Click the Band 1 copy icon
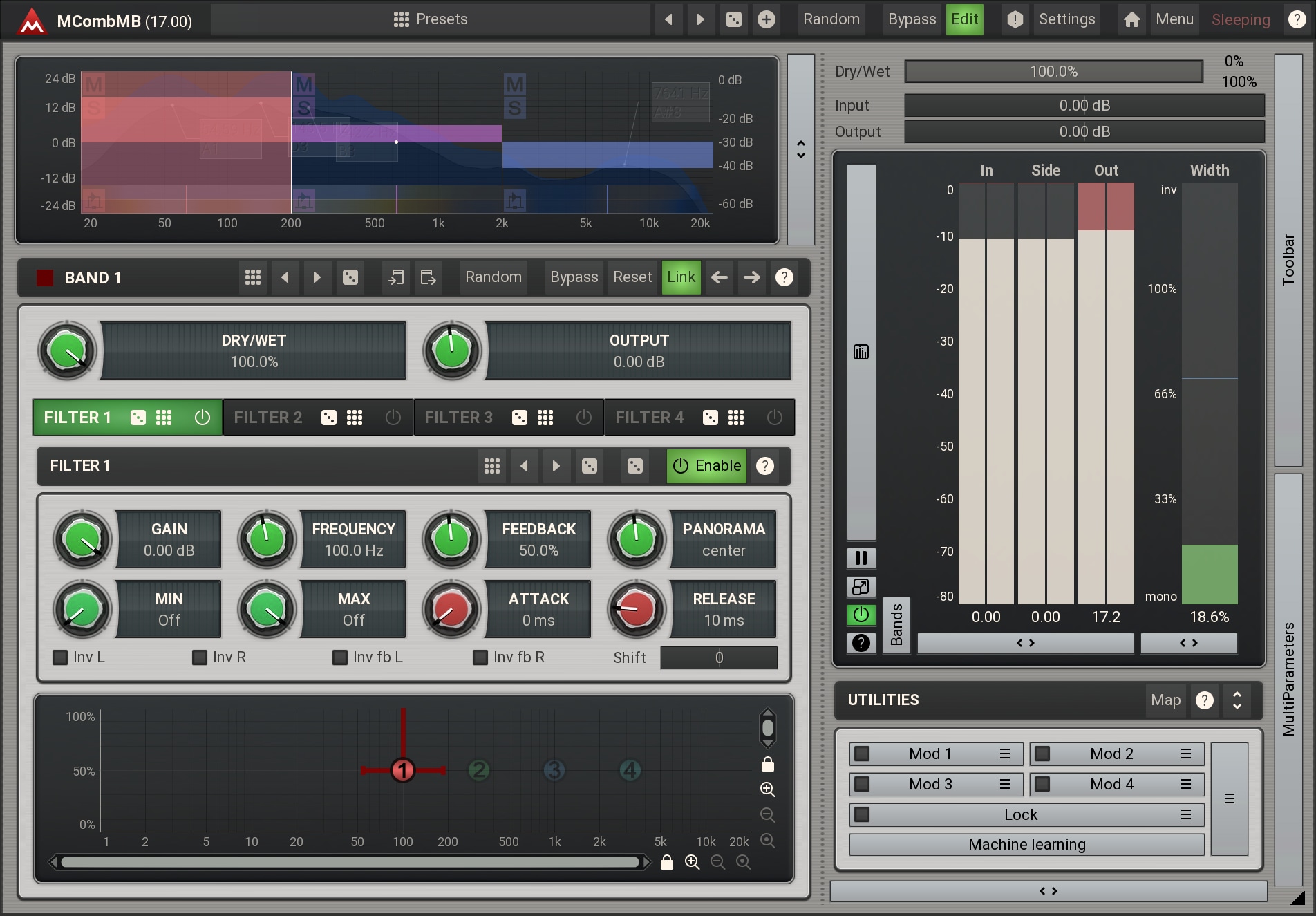This screenshot has width=1316, height=916. (x=396, y=277)
